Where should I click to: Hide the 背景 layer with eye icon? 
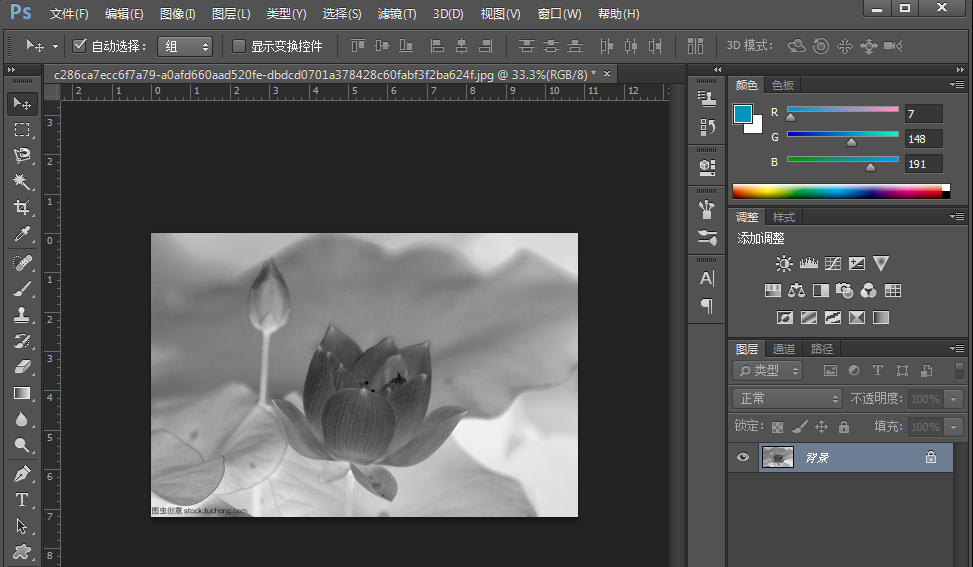tap(743, 457)
